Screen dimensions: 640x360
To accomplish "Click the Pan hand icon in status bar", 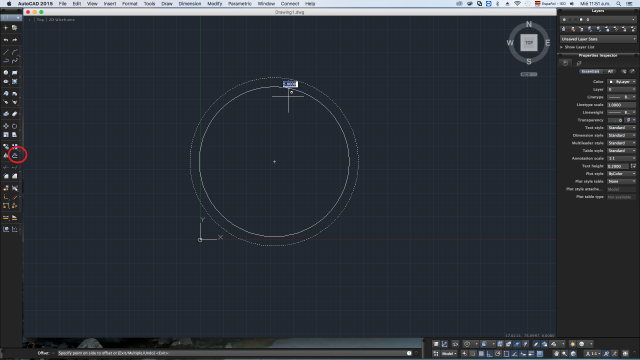I will coord(556,353).
